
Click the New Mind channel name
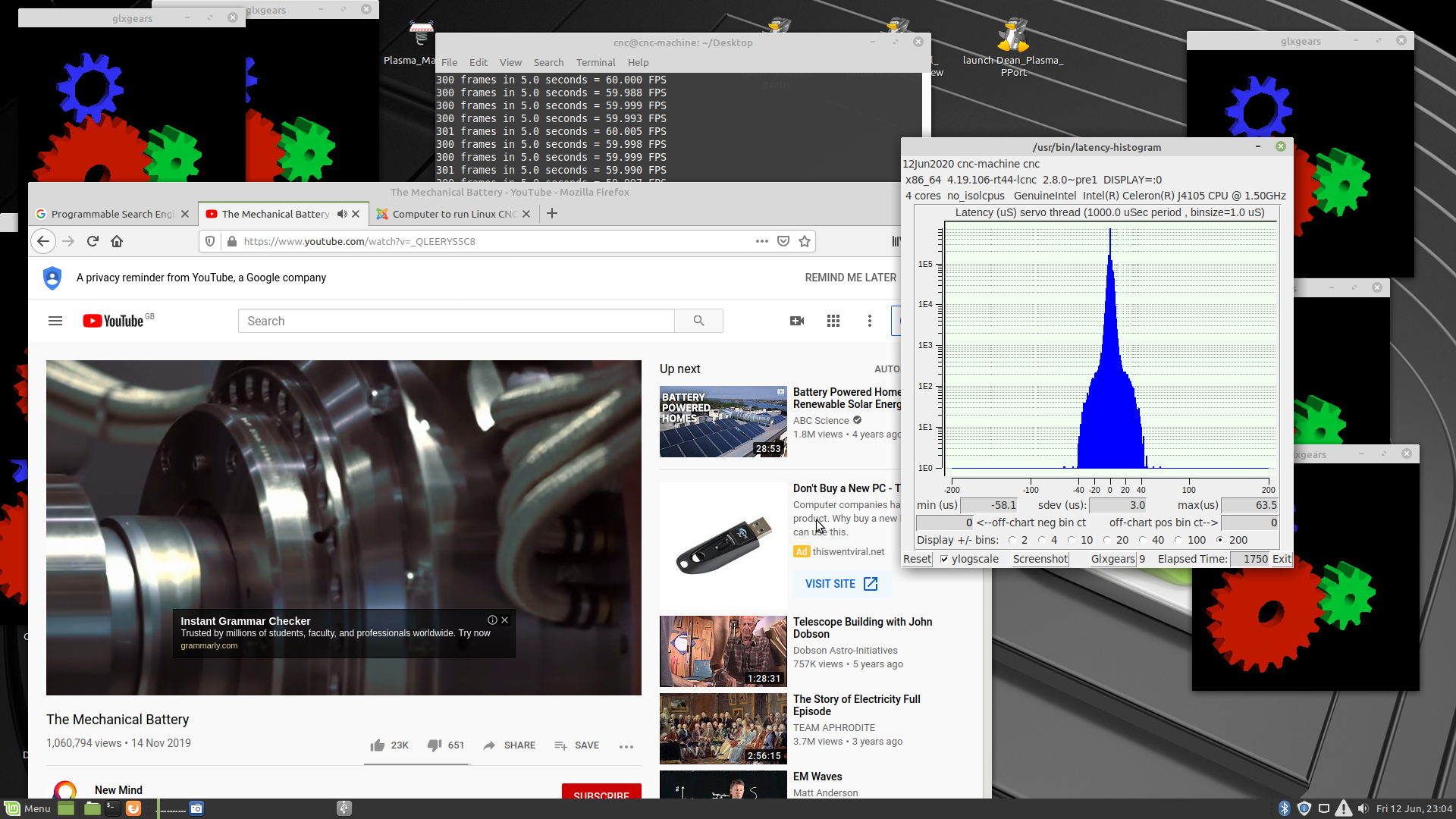pyautogui.click(x=118, y=790)
